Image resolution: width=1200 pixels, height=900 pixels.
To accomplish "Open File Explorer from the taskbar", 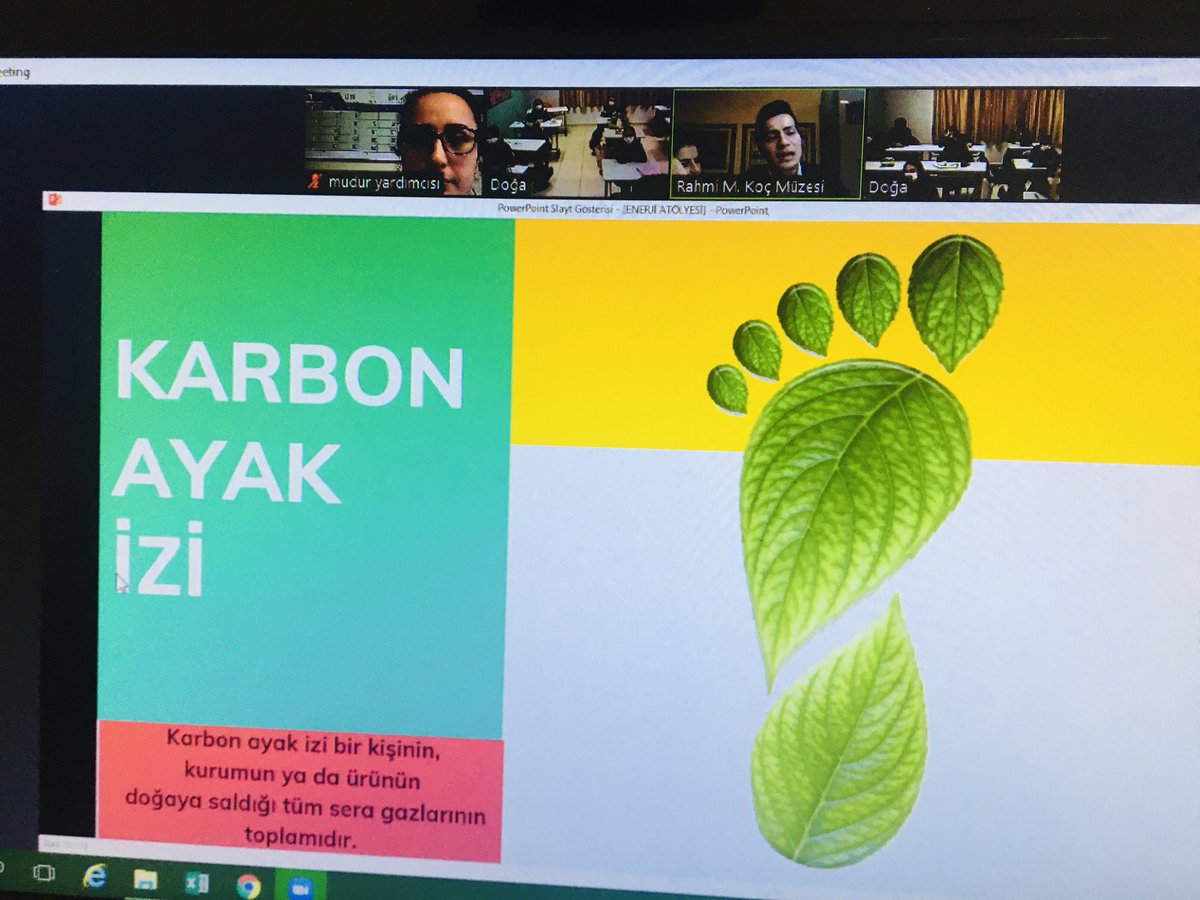I will tap(146, 880).
